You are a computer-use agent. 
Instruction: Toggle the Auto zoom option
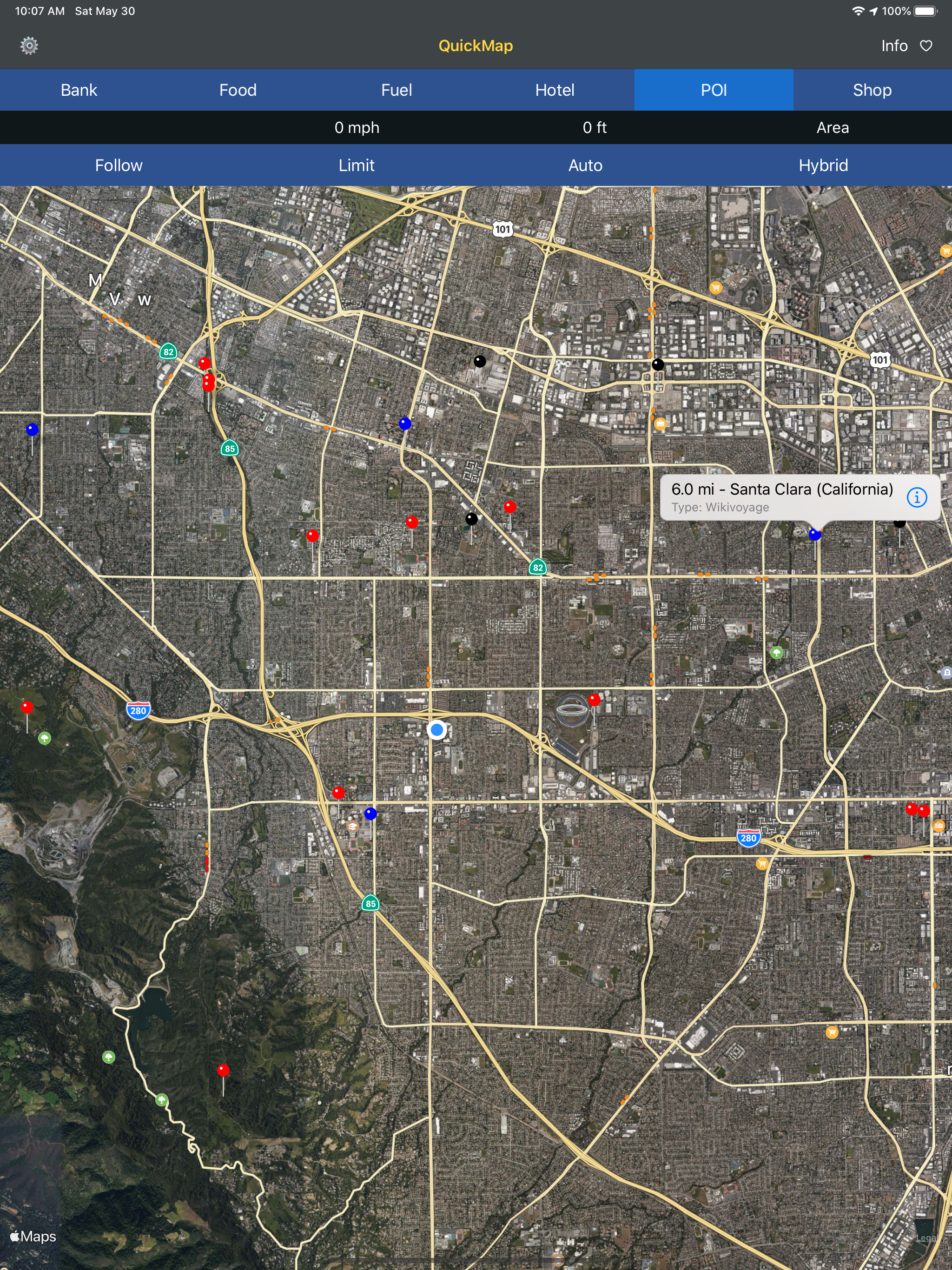coord(585,165)
